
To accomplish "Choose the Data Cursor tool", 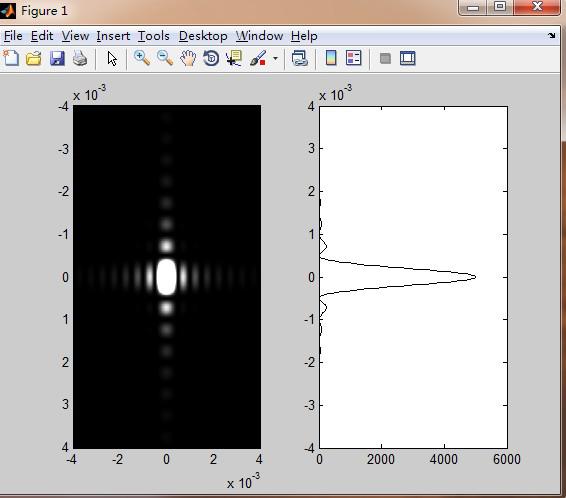I will (x=234, y=58).
